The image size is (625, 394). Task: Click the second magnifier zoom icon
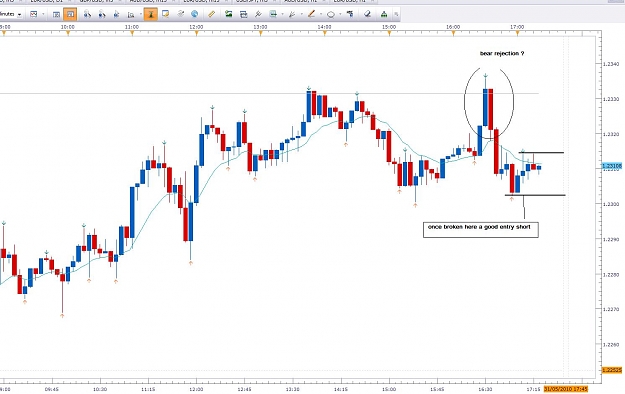click(x=102, y=15)
